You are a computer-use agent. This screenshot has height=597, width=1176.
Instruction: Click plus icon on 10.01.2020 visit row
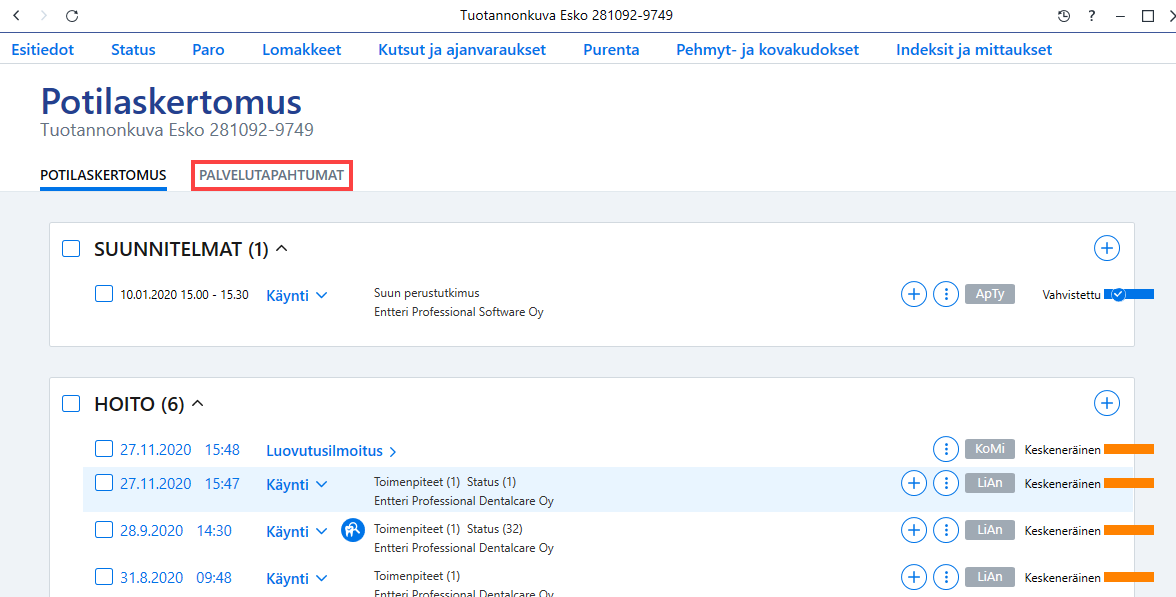click(914, 295)
